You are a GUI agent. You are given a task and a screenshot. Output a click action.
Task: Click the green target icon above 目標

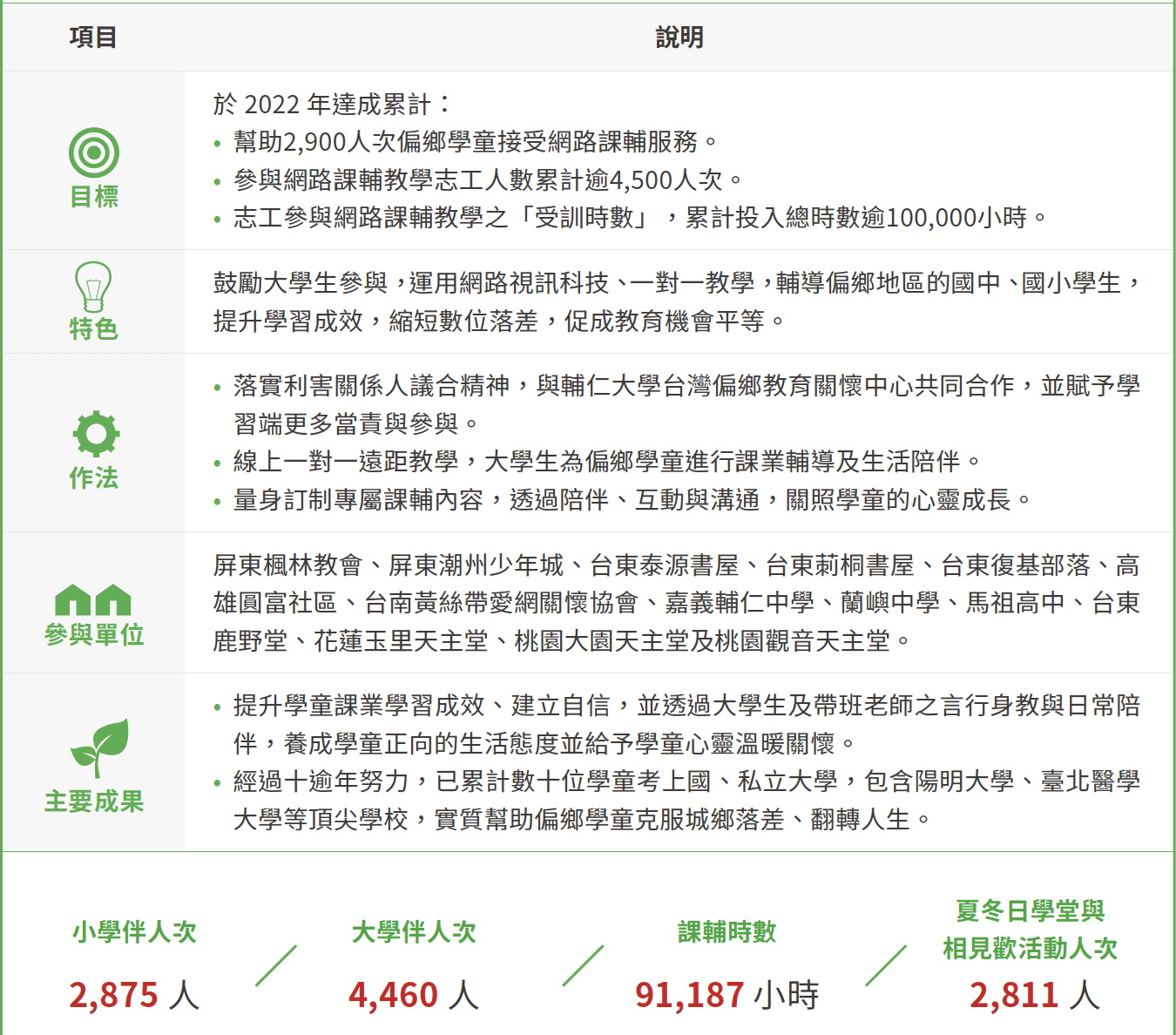(x=94, y=153)
